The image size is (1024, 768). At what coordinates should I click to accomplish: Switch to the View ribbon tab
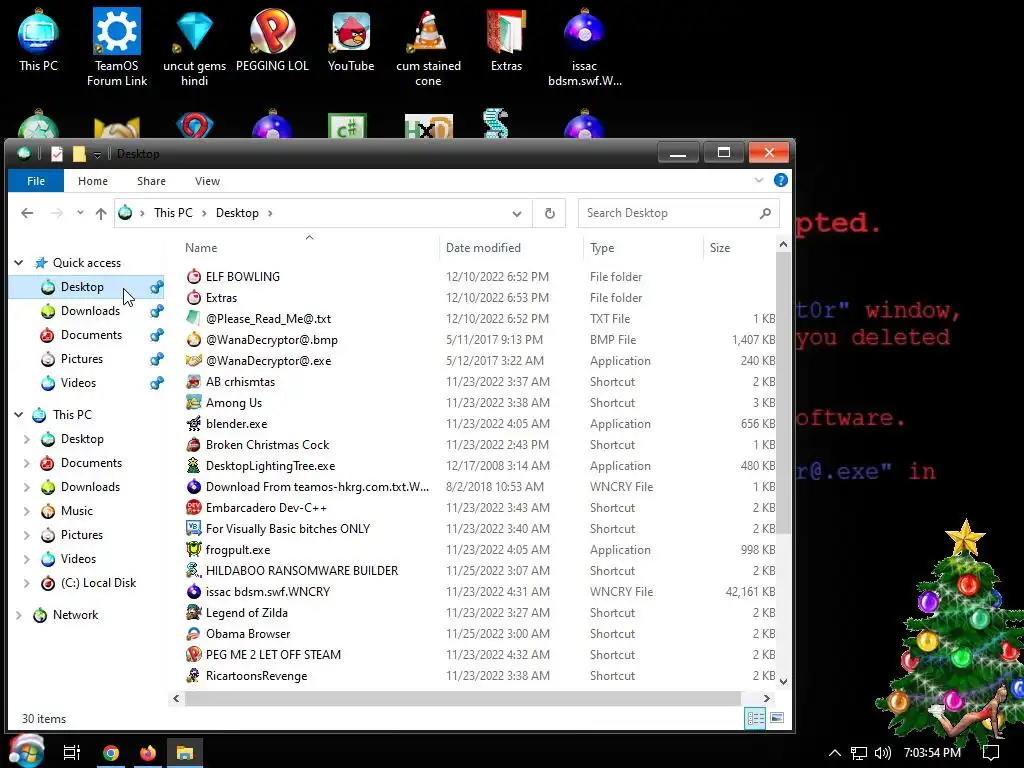coord(207,181)
